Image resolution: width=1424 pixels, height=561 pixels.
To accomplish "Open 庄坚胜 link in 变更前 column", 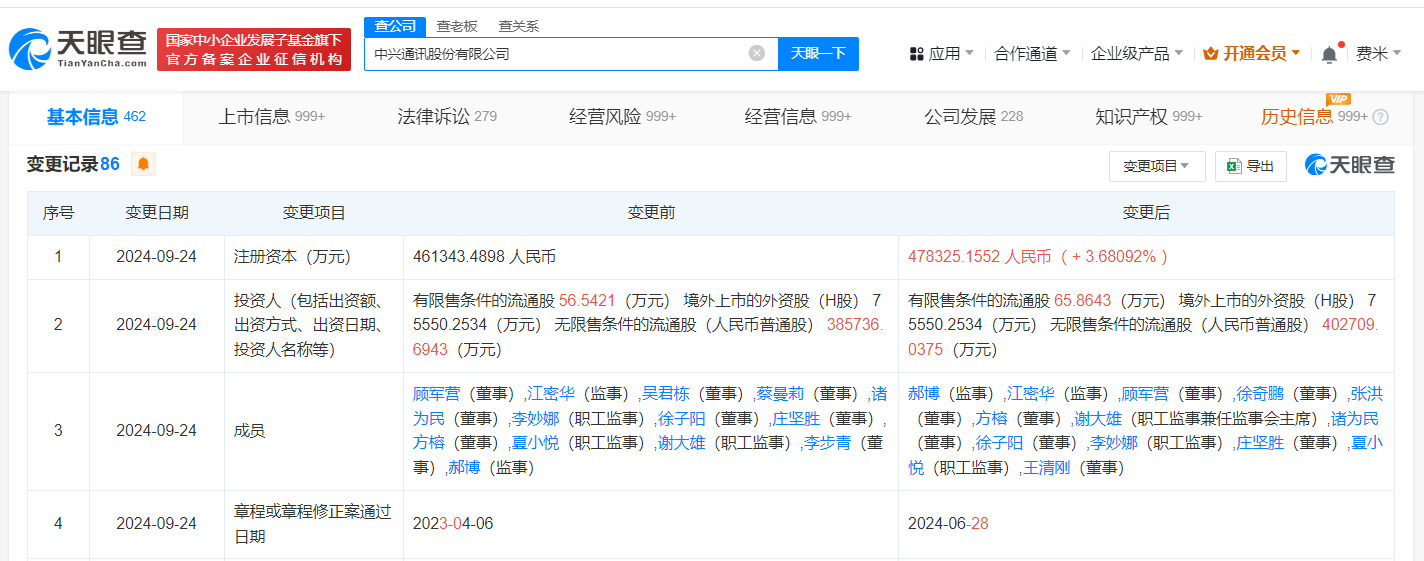I will 796,418.
